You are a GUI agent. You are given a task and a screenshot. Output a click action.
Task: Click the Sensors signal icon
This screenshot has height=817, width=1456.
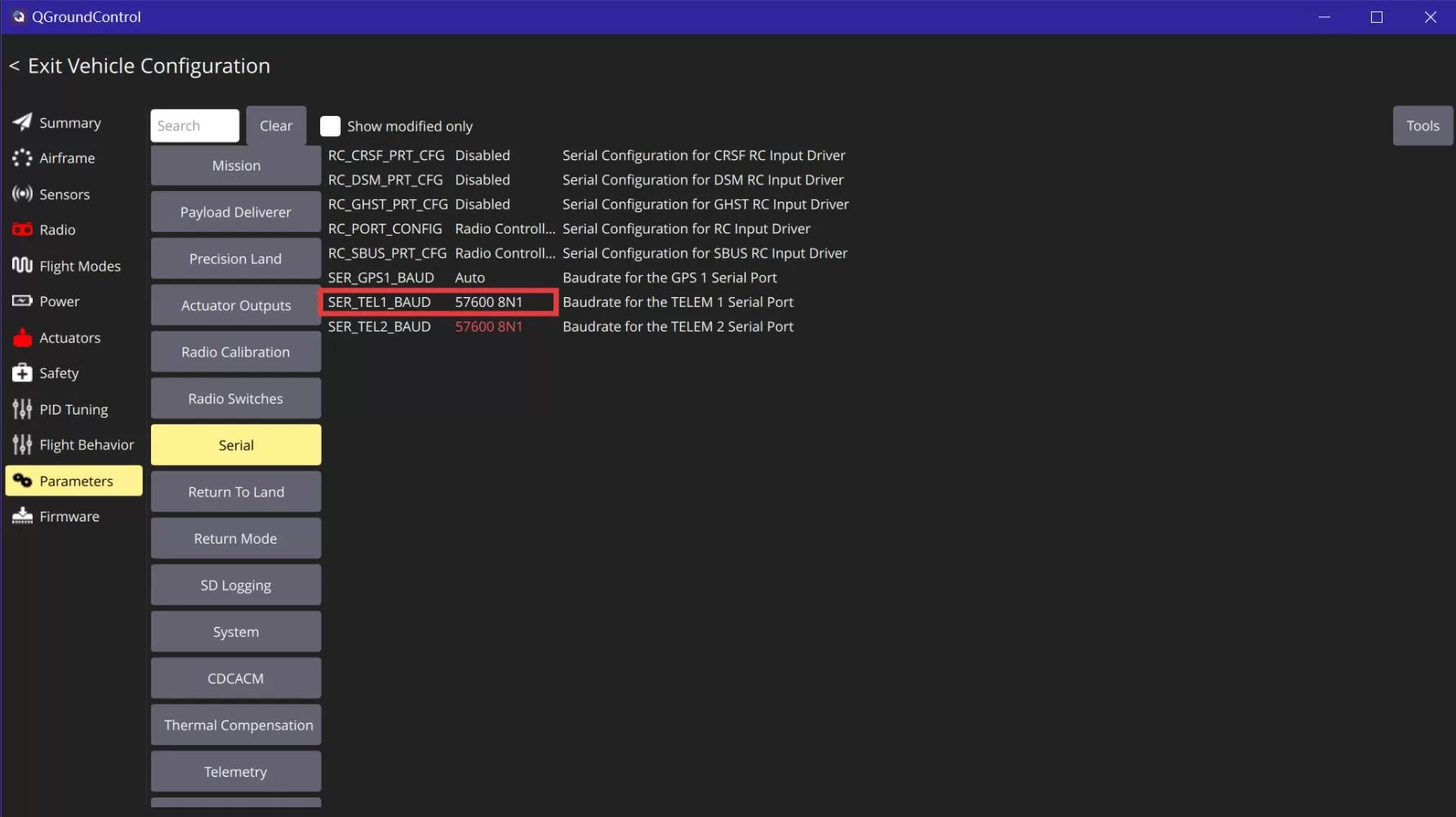22,194
